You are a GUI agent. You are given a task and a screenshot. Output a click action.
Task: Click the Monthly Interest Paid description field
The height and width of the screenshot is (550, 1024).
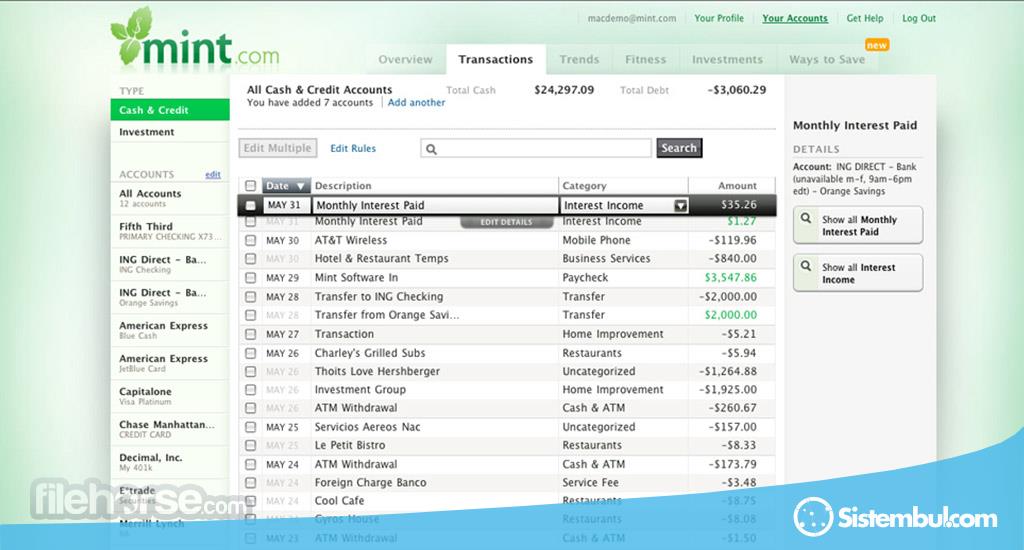pos(435,205)
